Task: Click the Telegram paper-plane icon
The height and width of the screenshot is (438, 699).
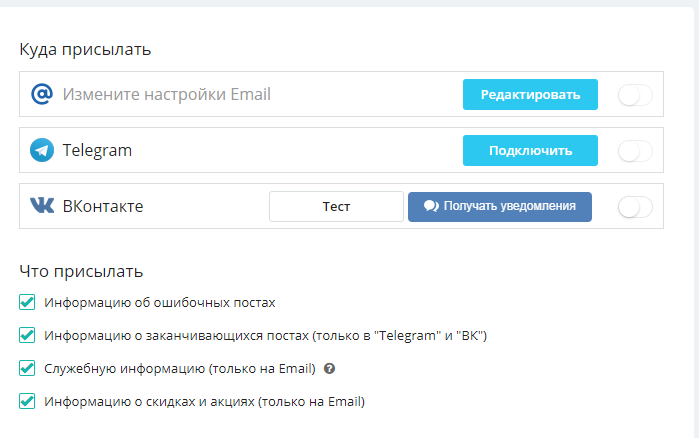Action: click(42, 150)
